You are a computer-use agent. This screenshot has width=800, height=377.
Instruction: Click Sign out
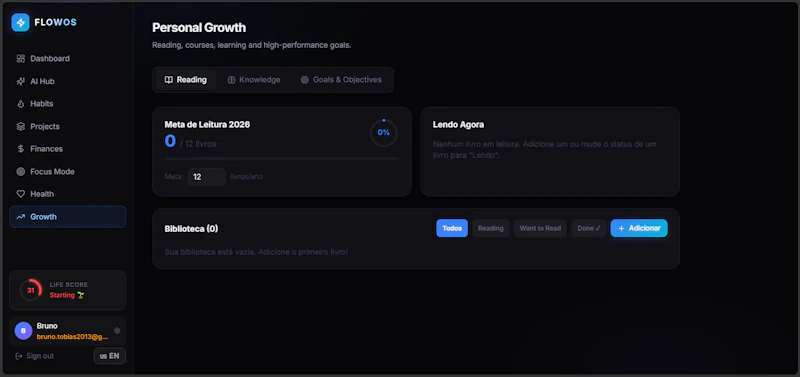pos(35,356)
